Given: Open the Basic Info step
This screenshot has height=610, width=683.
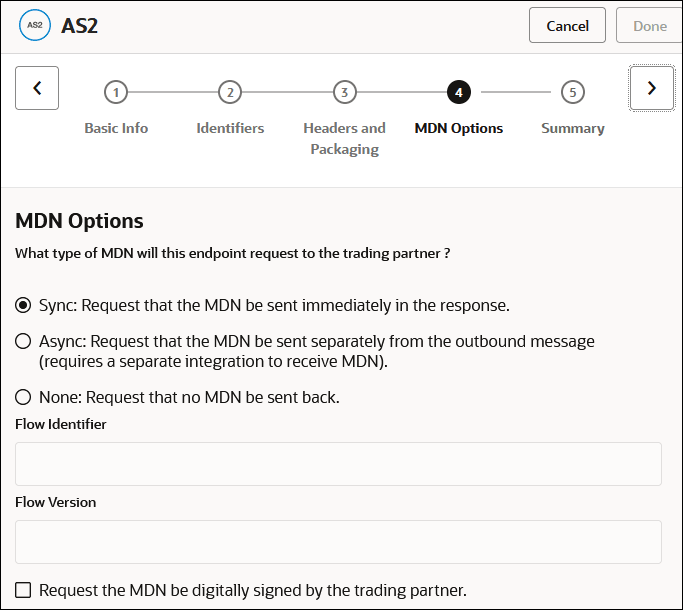Looking at the screenshot, I should [x=116, y=128].
